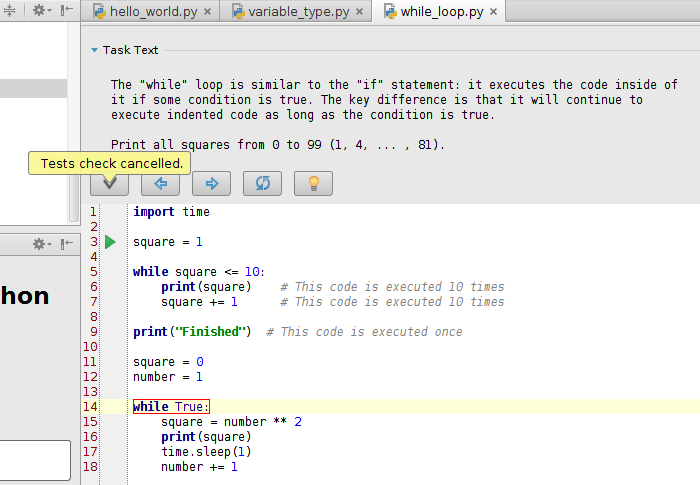Click 'square = 0' on line 11
700x485 pixels.
point(168,362)
